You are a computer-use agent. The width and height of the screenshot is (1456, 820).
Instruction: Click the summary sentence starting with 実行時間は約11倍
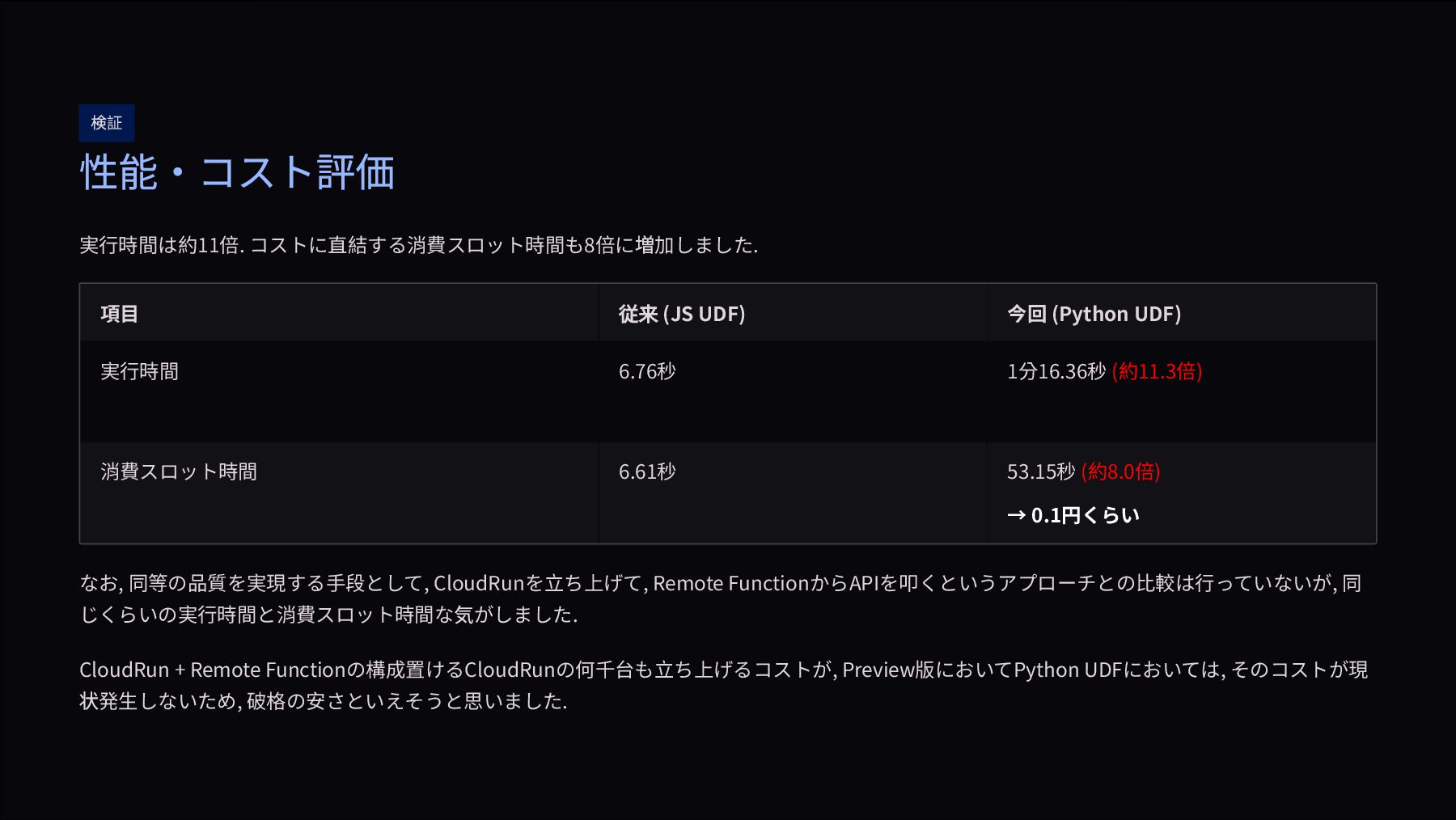[x=418, y=245]
